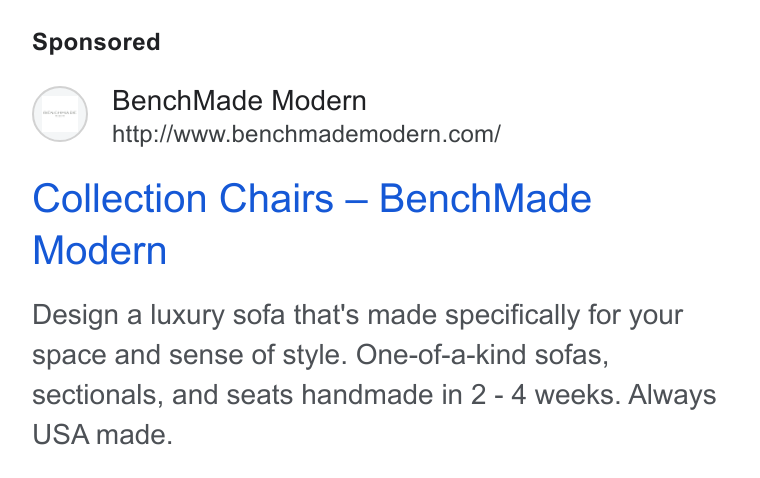Click the word Modern in the blue headline
Image resolution: width=760 pixels, height=478 pixels.
coord(100,251)
